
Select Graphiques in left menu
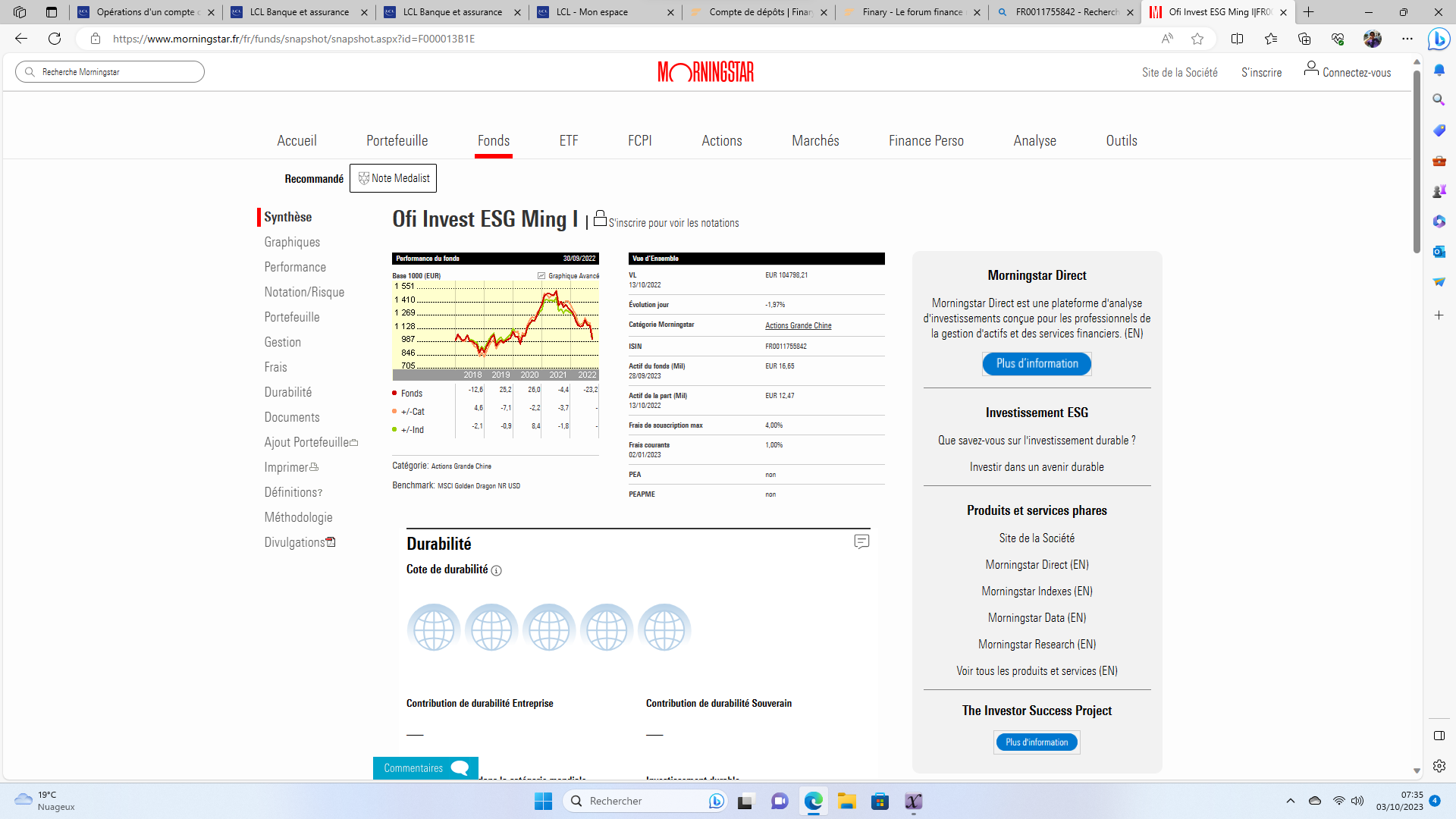click(x=292, y=242)
